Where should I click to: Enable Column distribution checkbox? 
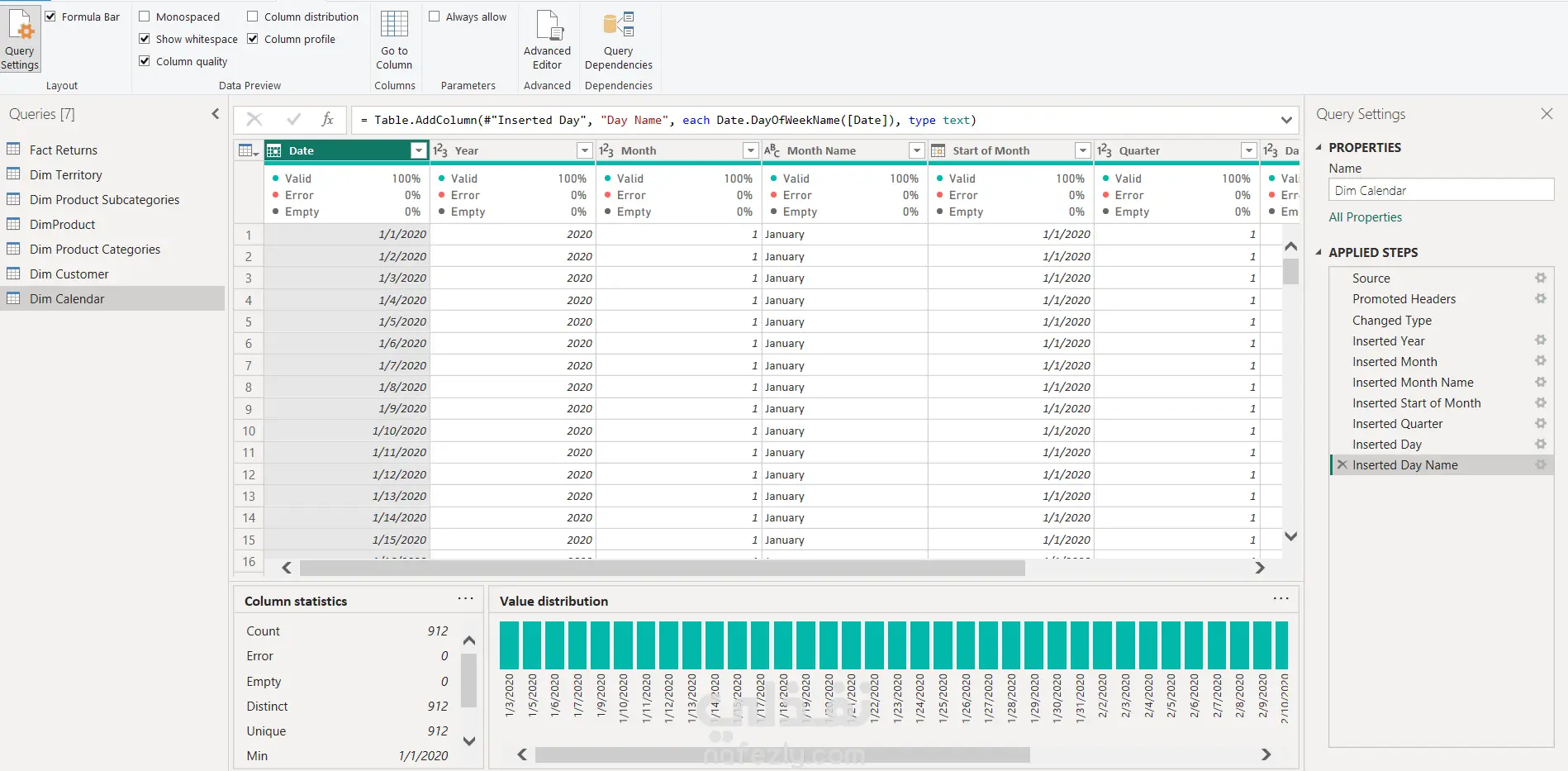253,17
